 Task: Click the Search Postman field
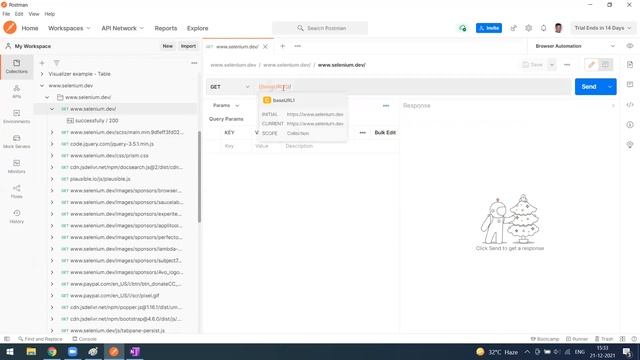click(x=320, y=28)
